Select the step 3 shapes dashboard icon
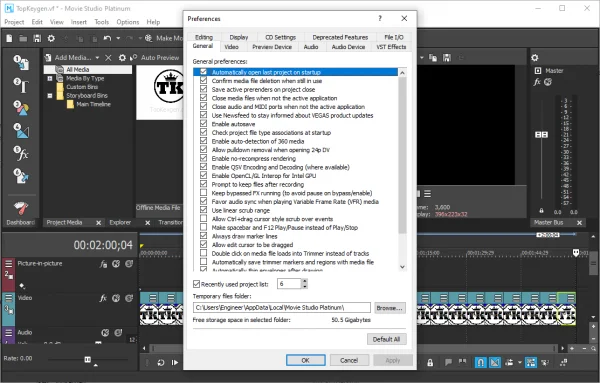 [22, 108]
